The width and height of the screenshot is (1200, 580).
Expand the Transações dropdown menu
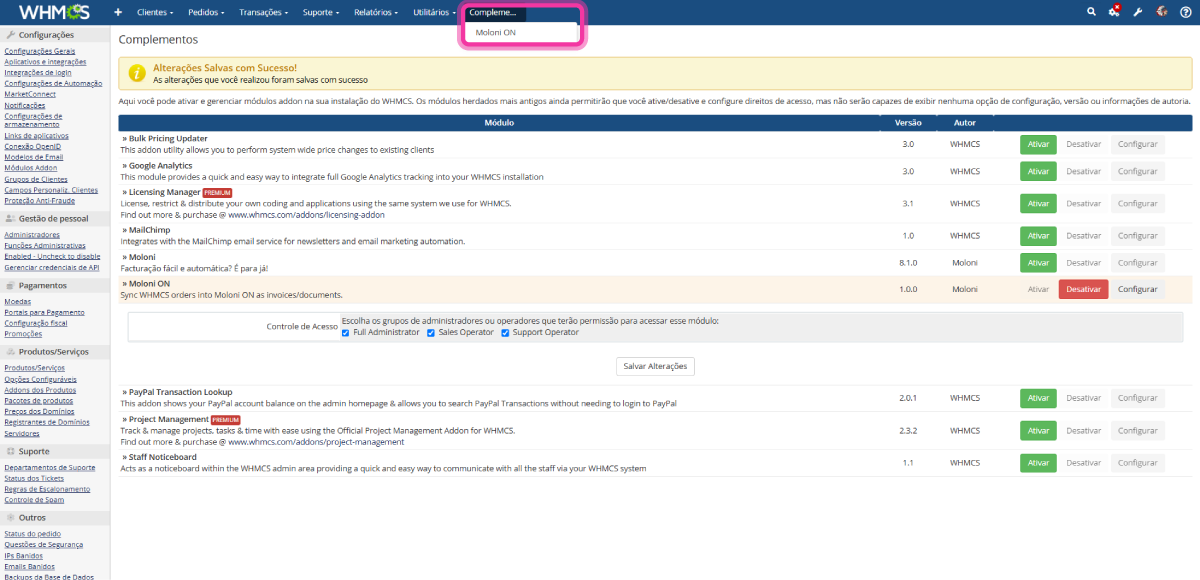(x=263, y=12)
